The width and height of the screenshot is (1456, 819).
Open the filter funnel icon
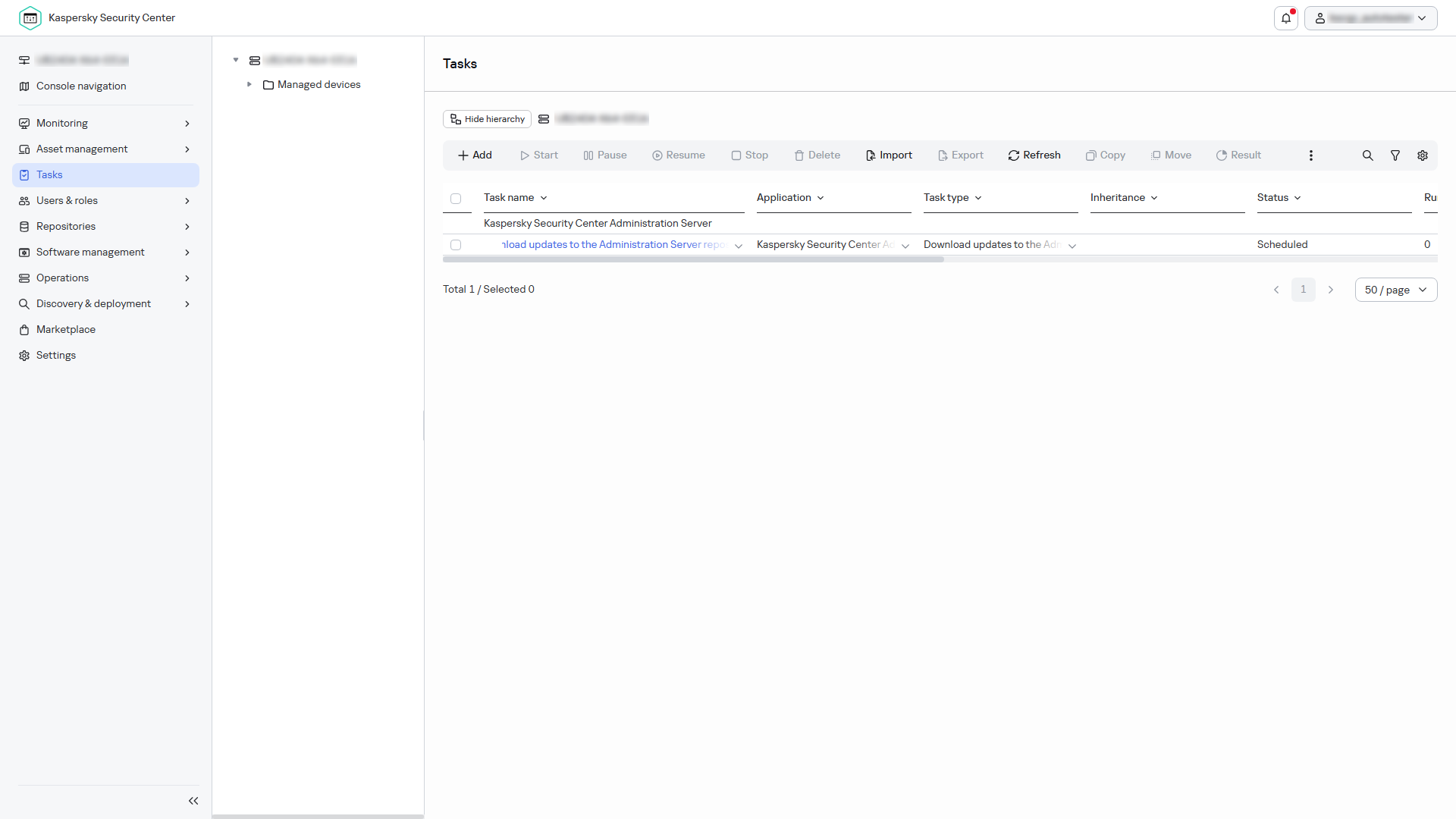[1395, 155]
